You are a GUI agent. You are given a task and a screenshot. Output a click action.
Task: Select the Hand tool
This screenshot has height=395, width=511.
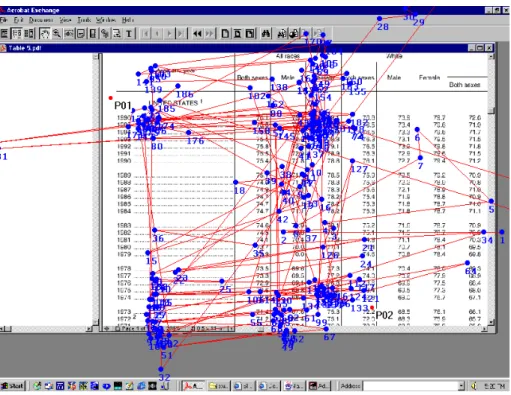tap(45, 34)
